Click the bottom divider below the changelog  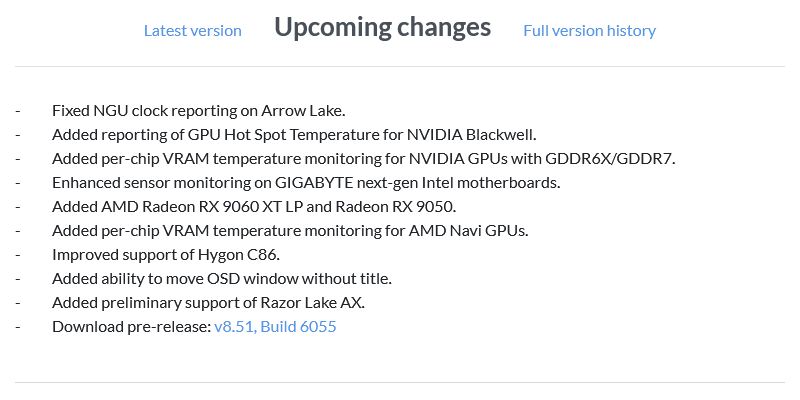point(400,382)
